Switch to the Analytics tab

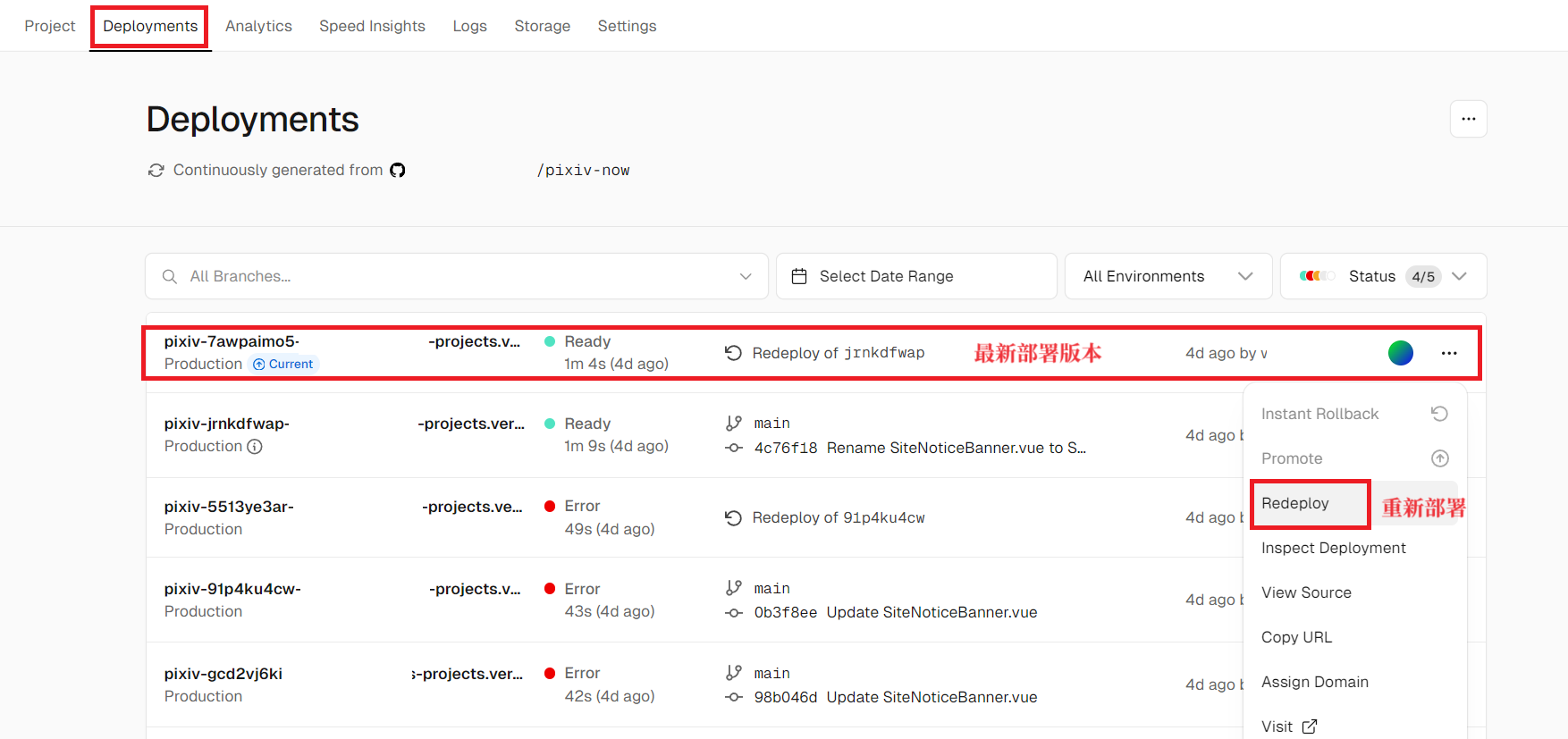point(258,26)
